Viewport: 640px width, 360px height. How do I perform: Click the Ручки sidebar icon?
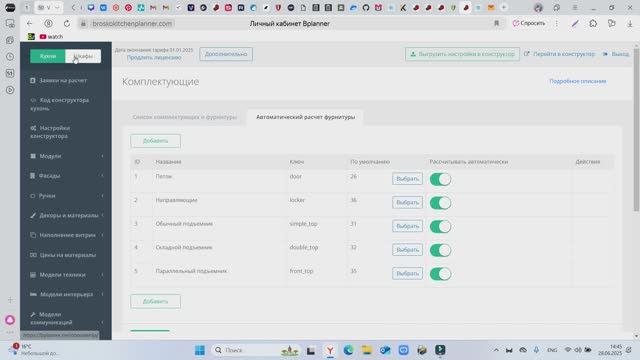coord(33,196)
